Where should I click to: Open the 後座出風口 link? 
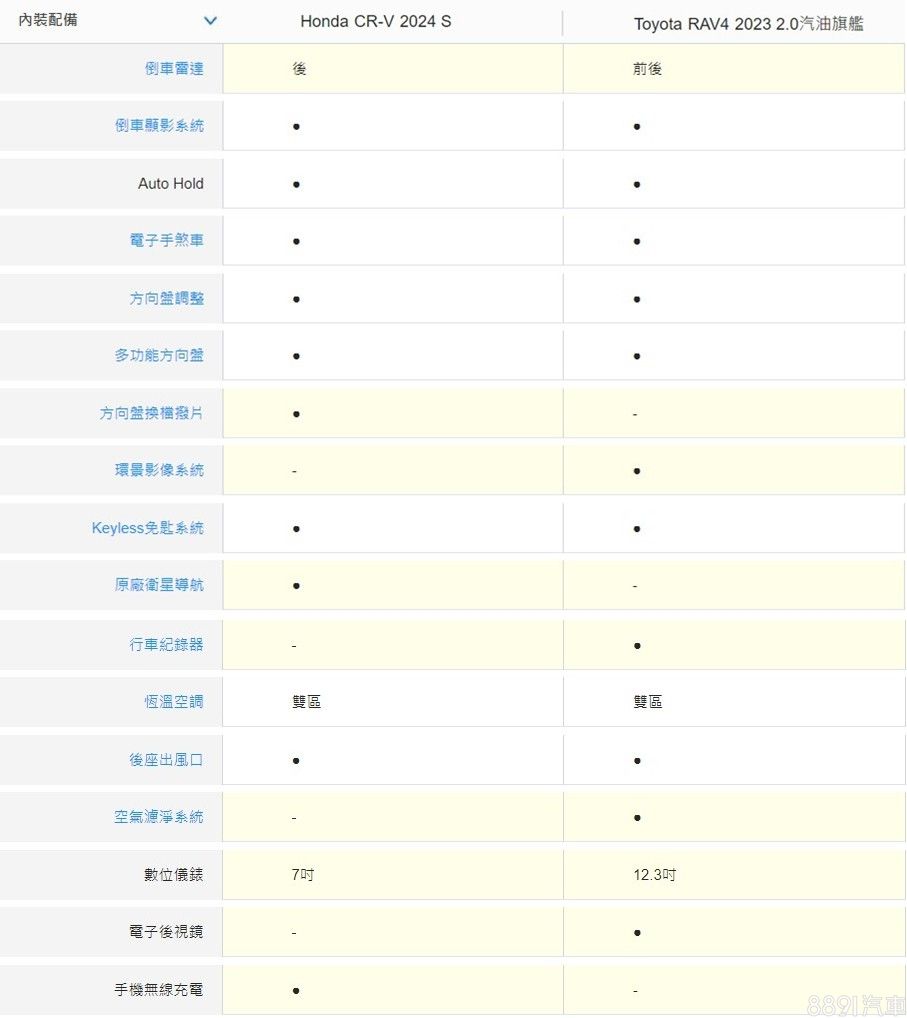[166, 760]
